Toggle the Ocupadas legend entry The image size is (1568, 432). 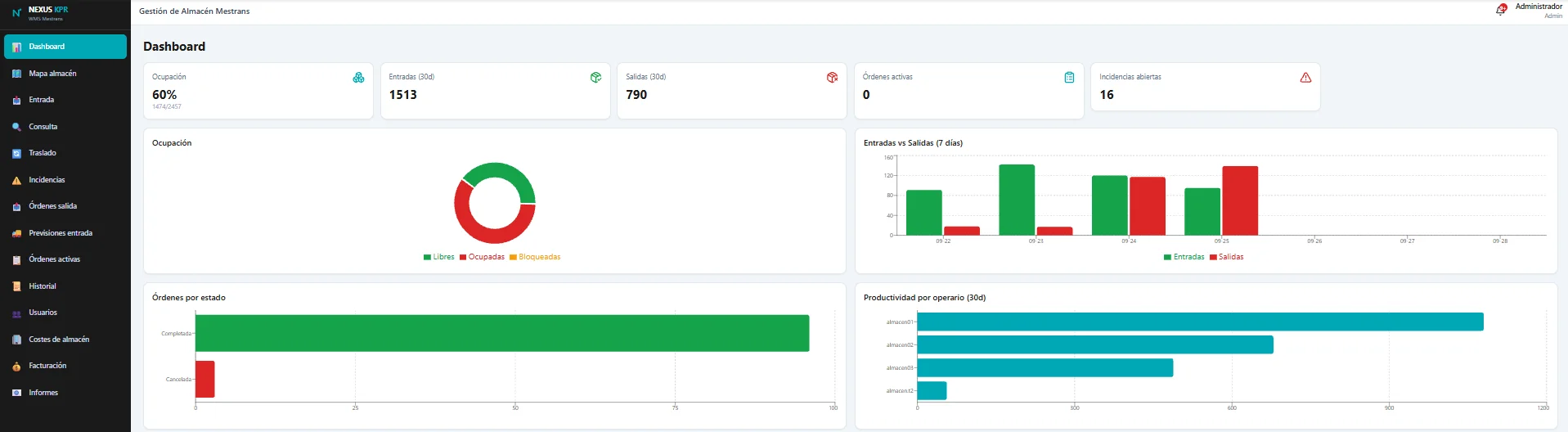pos(482,257)
